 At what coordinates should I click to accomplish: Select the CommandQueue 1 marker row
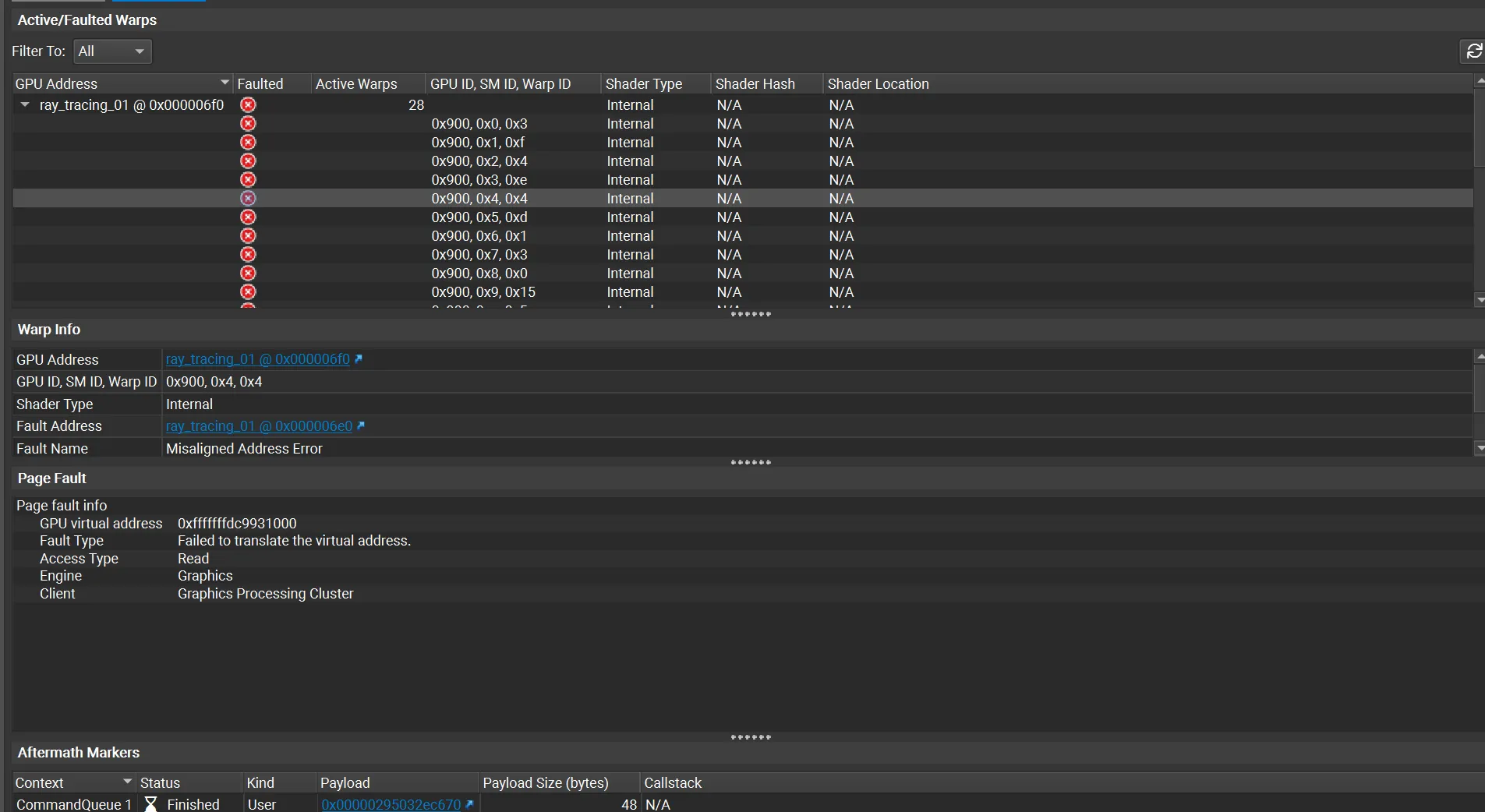pyautogui.click(x=748, y=804)
